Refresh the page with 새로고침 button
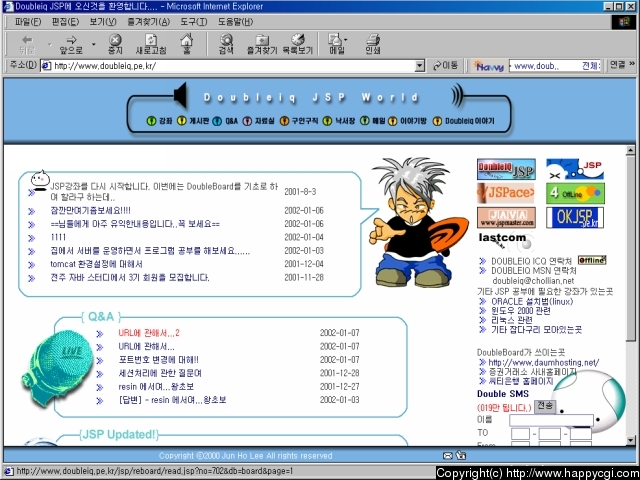Viewport: 640px width, 480px height. click(x=151, y=44)
